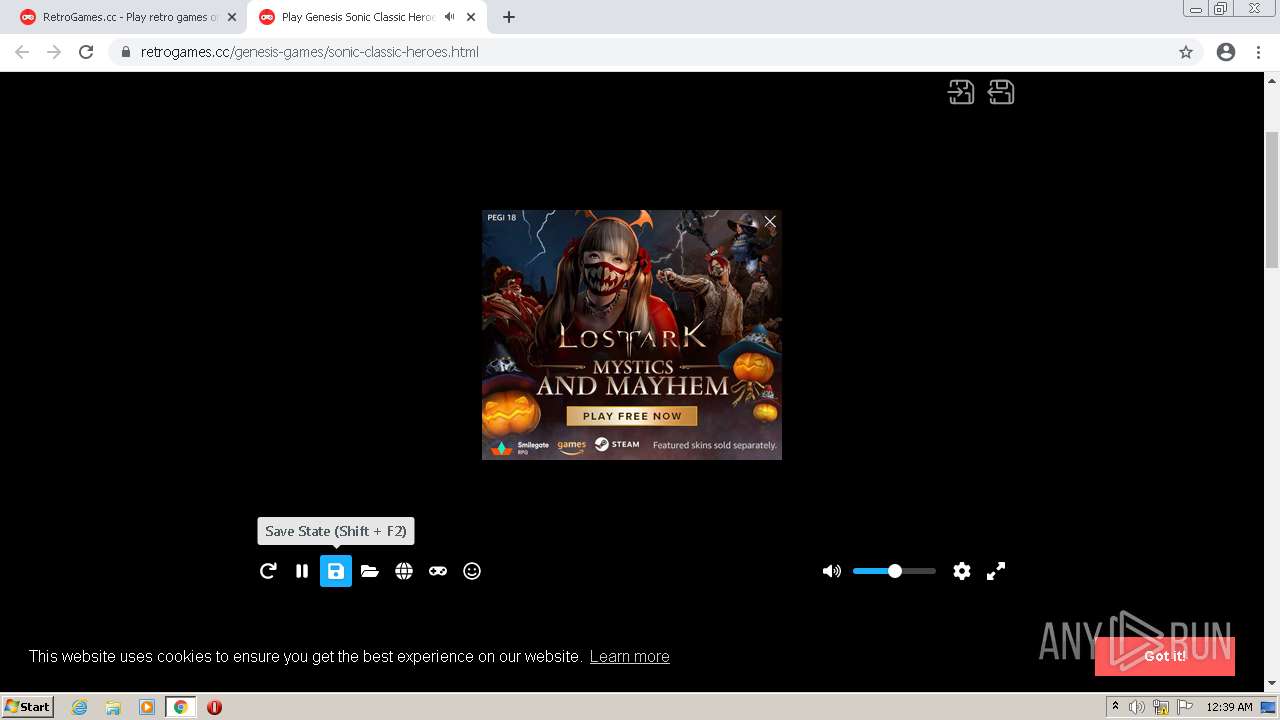This screenshot has height=720, width=1280.
Task: Launch Internet Explorer from the taskbar
Action: click(80, 707)
